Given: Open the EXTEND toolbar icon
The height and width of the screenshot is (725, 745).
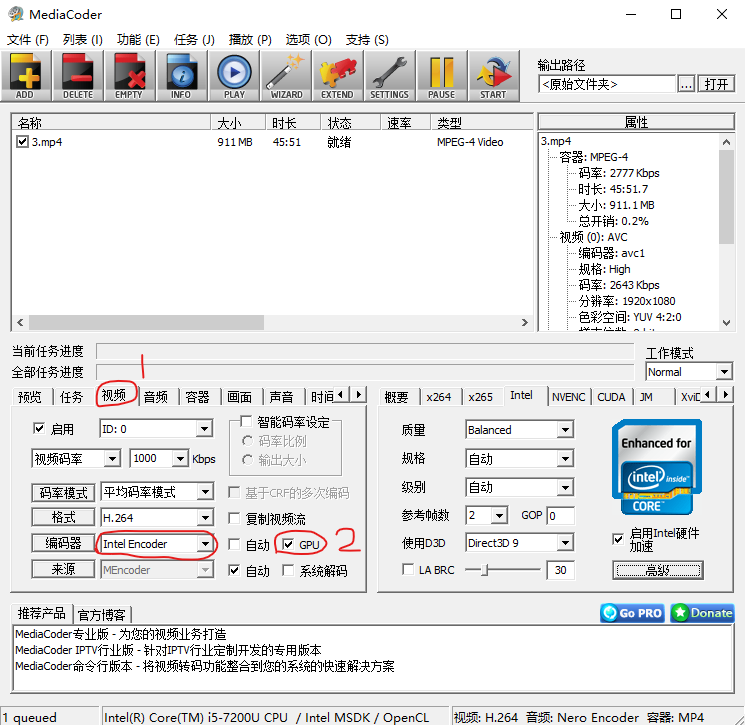Looking at the screenshot, I should pos(337,76).
